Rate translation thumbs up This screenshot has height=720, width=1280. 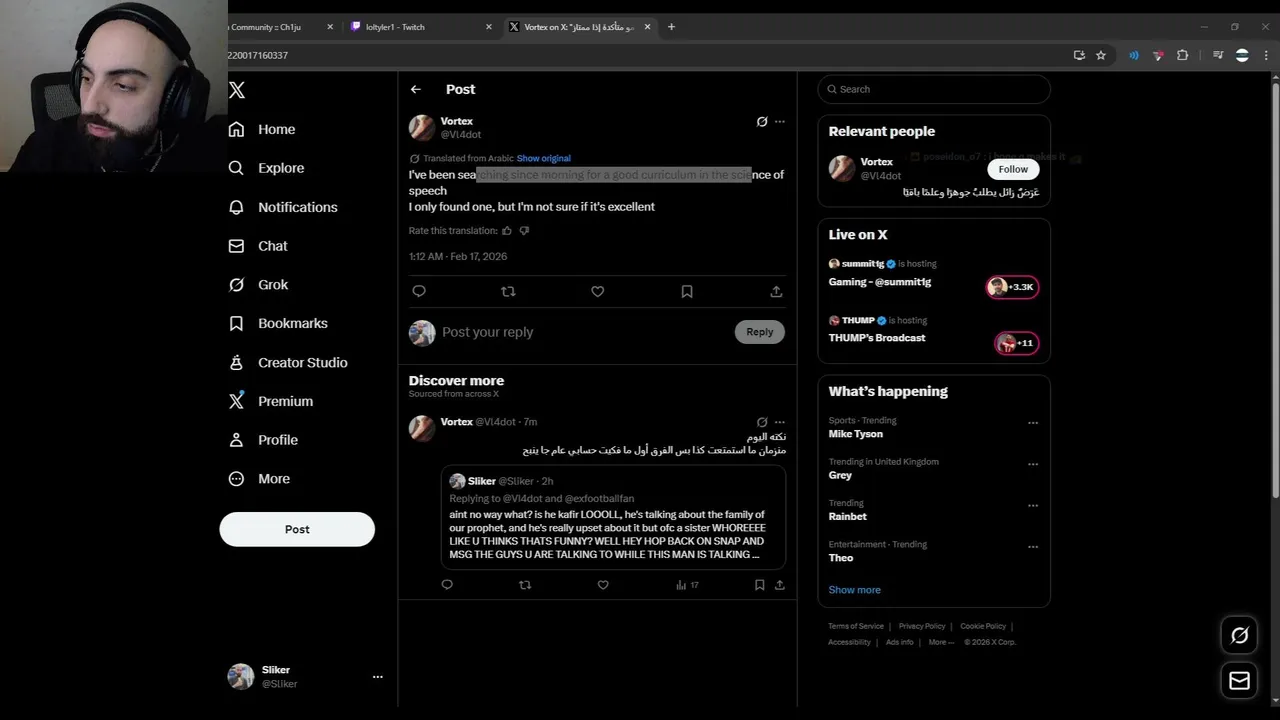tap(507, 231)
